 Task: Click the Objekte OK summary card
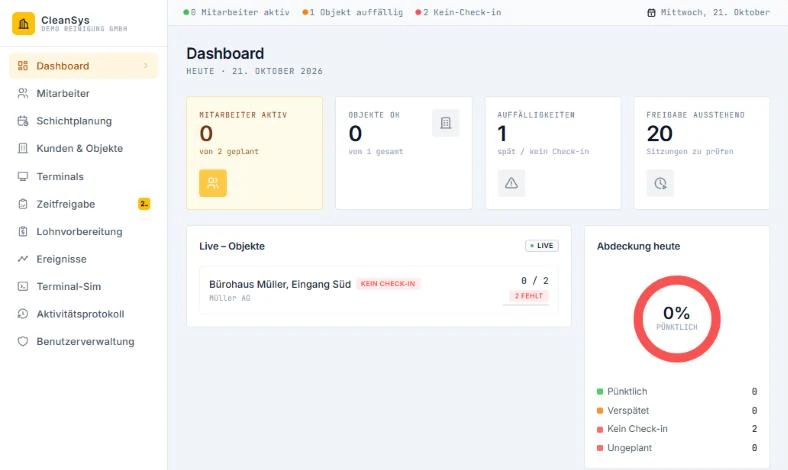click(x=404, y=153)
